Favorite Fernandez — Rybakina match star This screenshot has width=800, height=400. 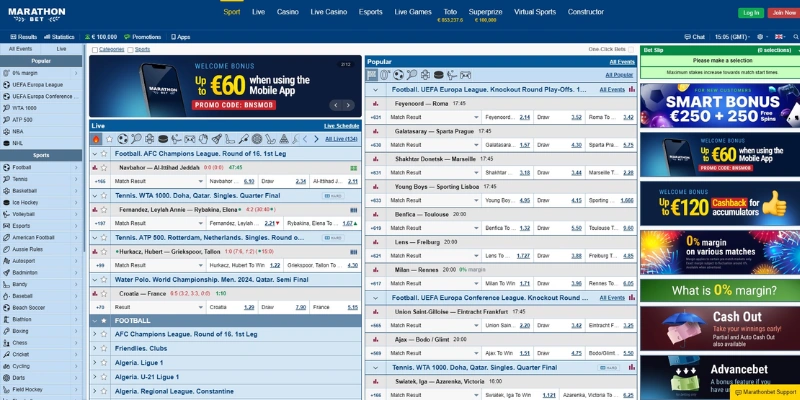pos(104,209)
